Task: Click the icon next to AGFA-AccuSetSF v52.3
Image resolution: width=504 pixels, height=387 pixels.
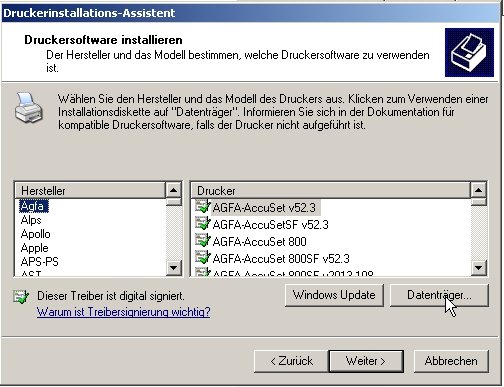Action: coord(203,224)
